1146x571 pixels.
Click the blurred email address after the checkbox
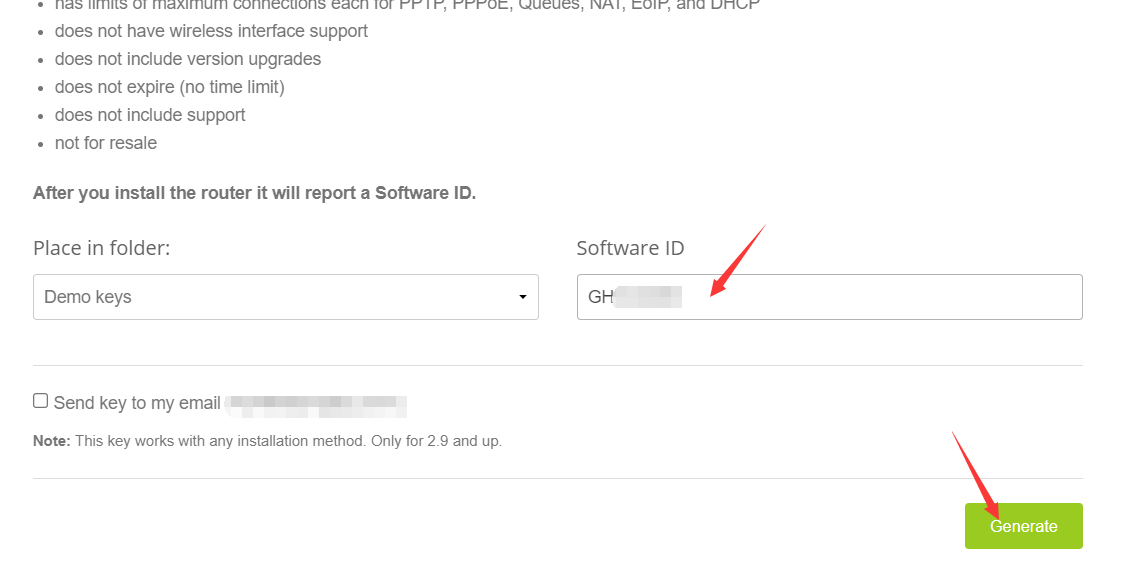tap(316, 405)
